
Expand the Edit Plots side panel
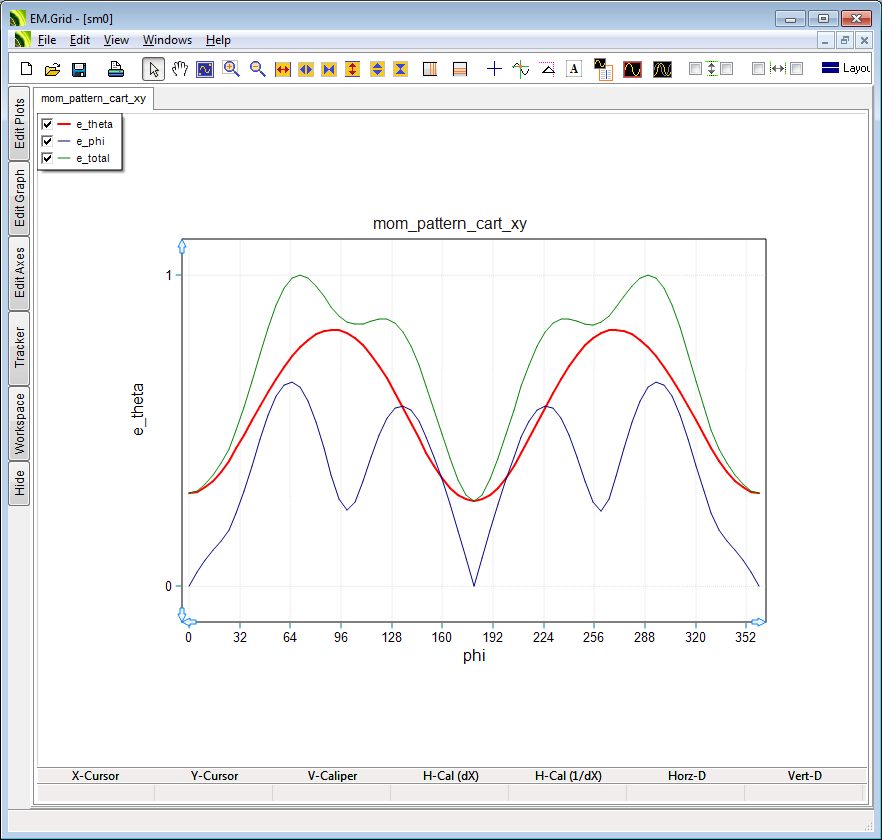[x=19, y=124]
